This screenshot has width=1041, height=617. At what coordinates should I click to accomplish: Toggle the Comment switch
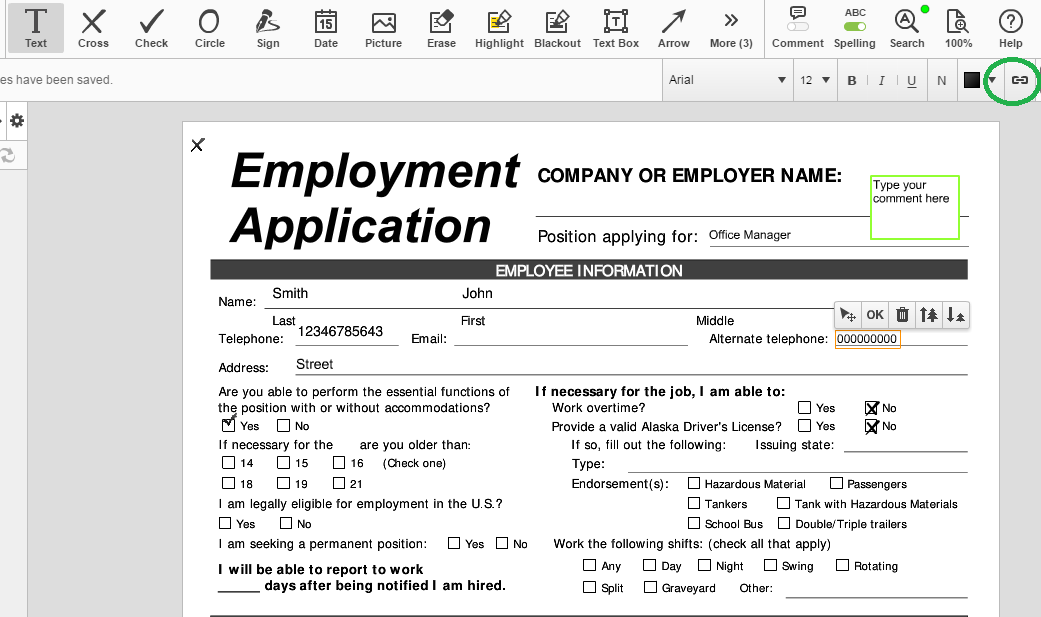[797, 27]
